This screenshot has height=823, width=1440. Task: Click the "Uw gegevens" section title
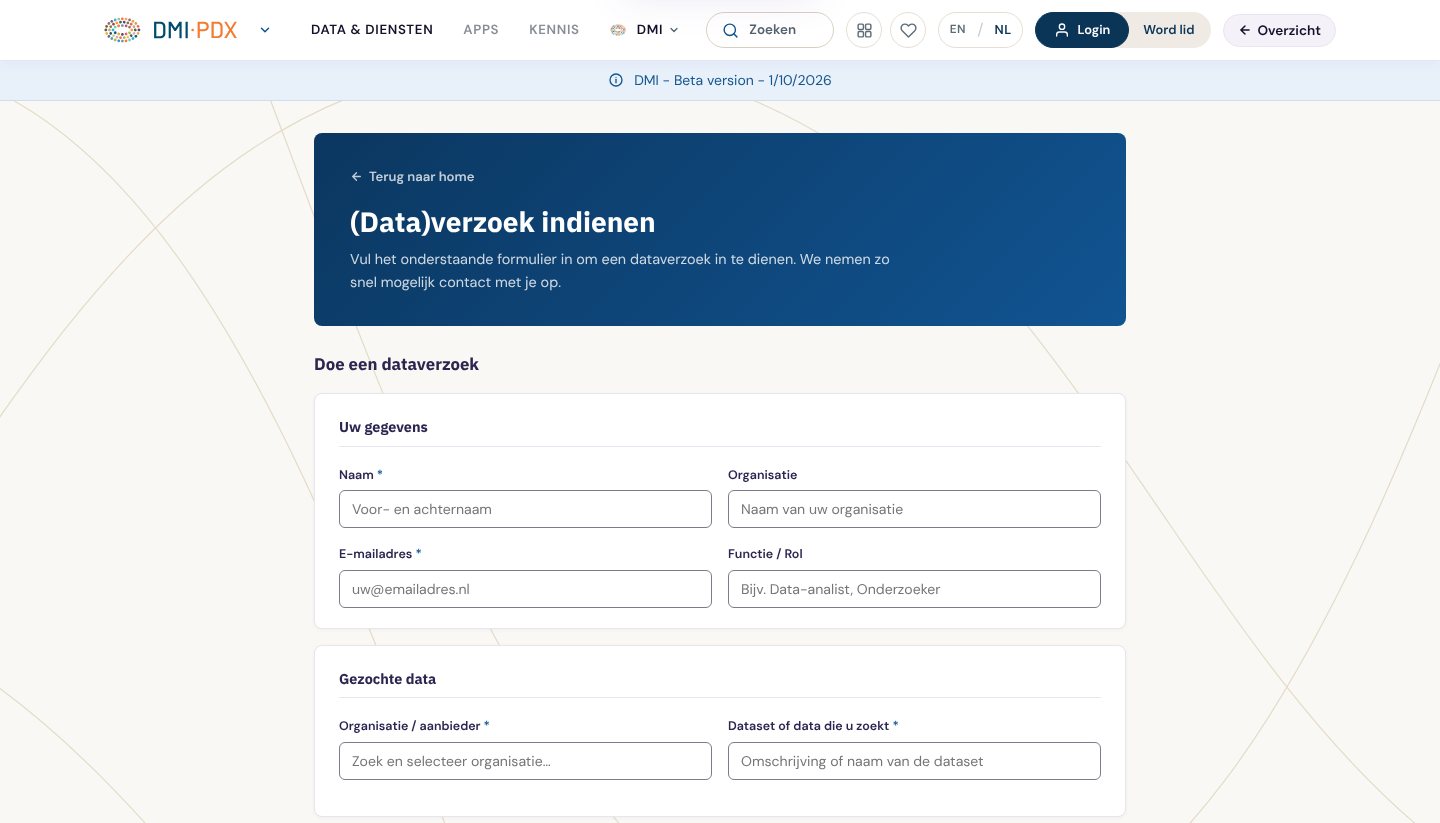[x=383, y=427]
